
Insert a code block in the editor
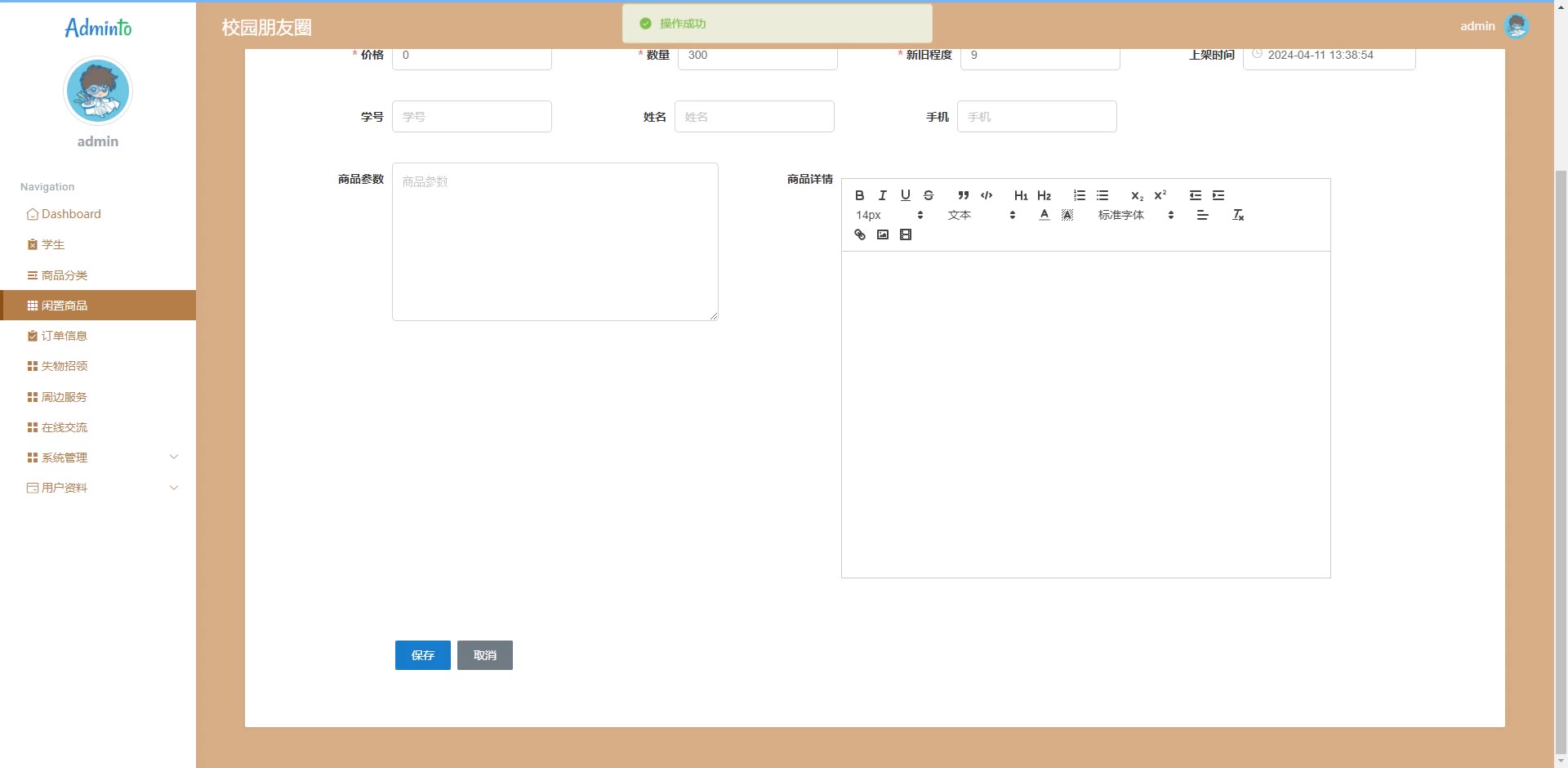[x=987, y=195]
